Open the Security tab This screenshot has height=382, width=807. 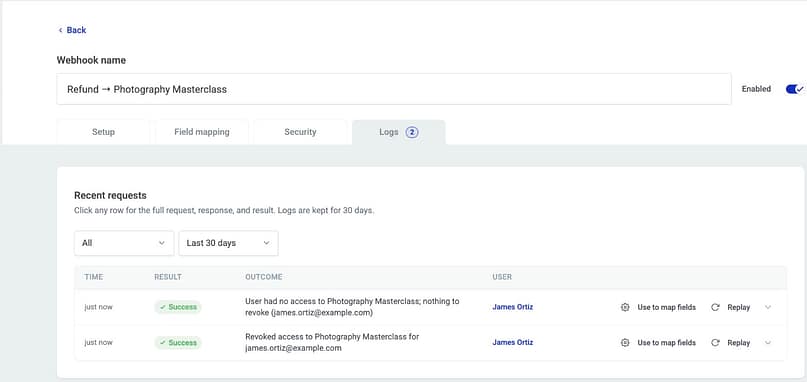[300, 132]
